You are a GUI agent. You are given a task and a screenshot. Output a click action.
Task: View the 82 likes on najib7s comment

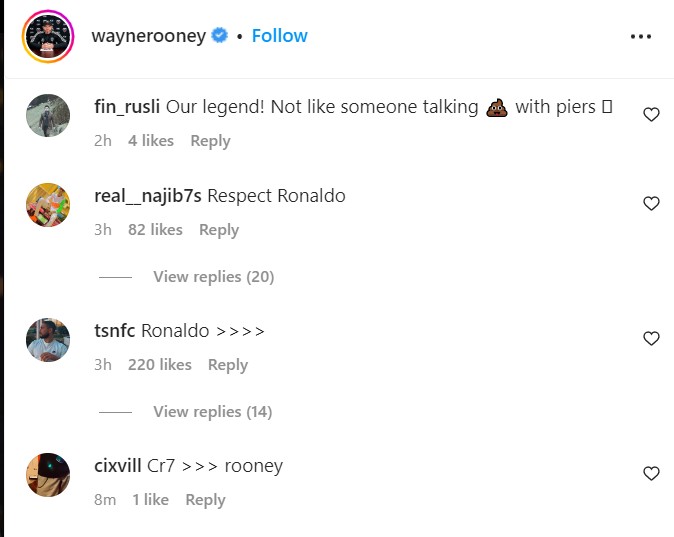click(x=155, y=230)
